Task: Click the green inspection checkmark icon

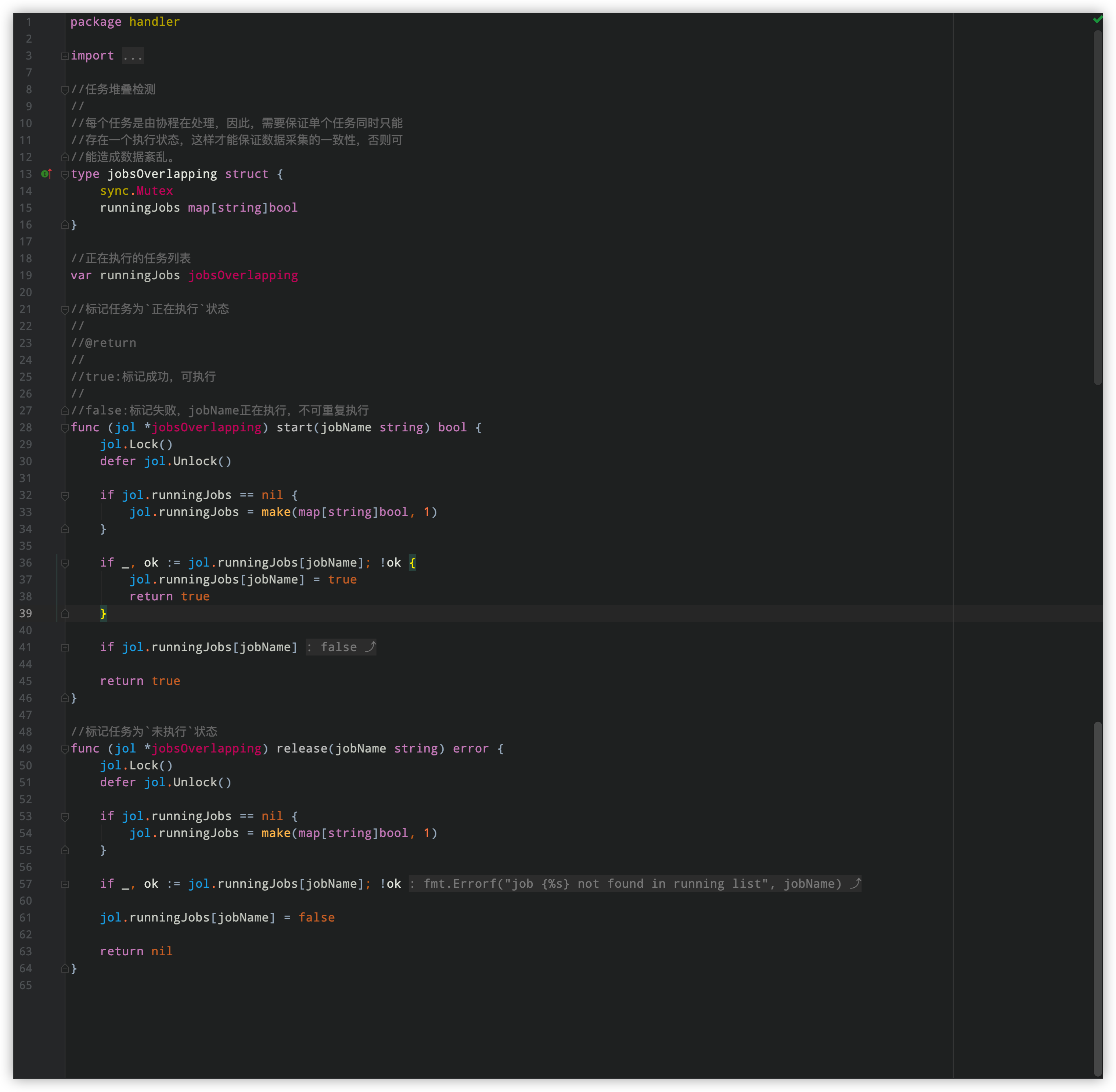Action: coord(1097,19)
